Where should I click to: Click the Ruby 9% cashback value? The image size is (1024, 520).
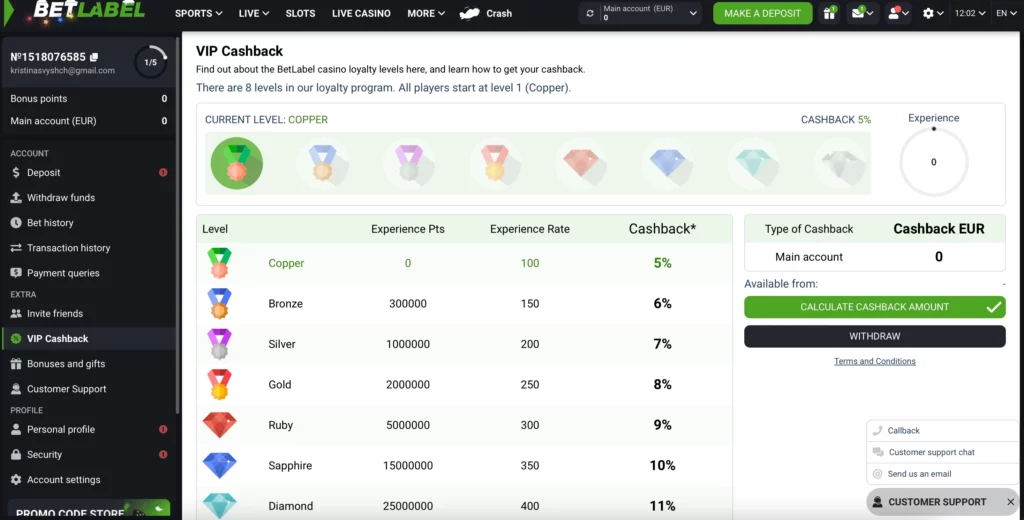(662, 425)
